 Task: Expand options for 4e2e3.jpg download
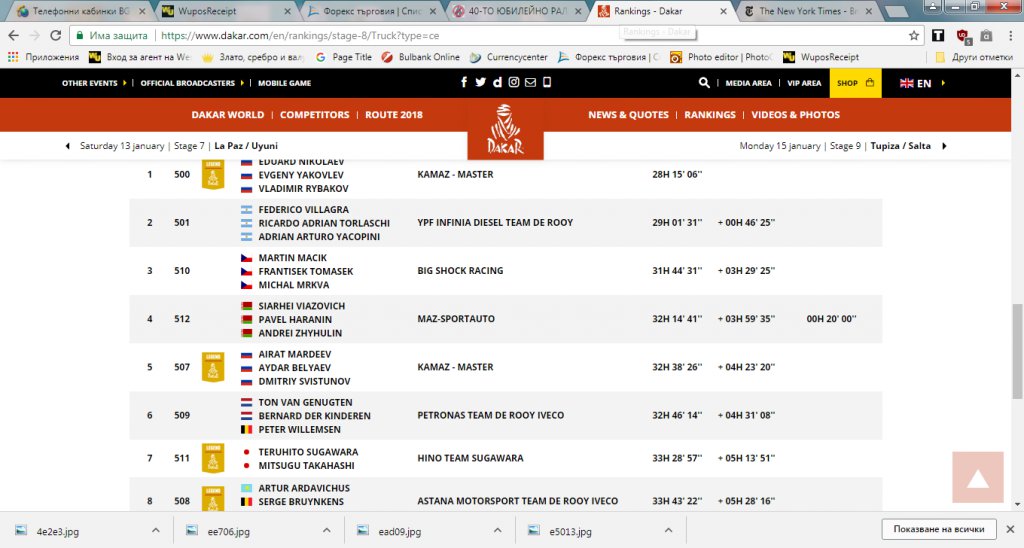155,530
